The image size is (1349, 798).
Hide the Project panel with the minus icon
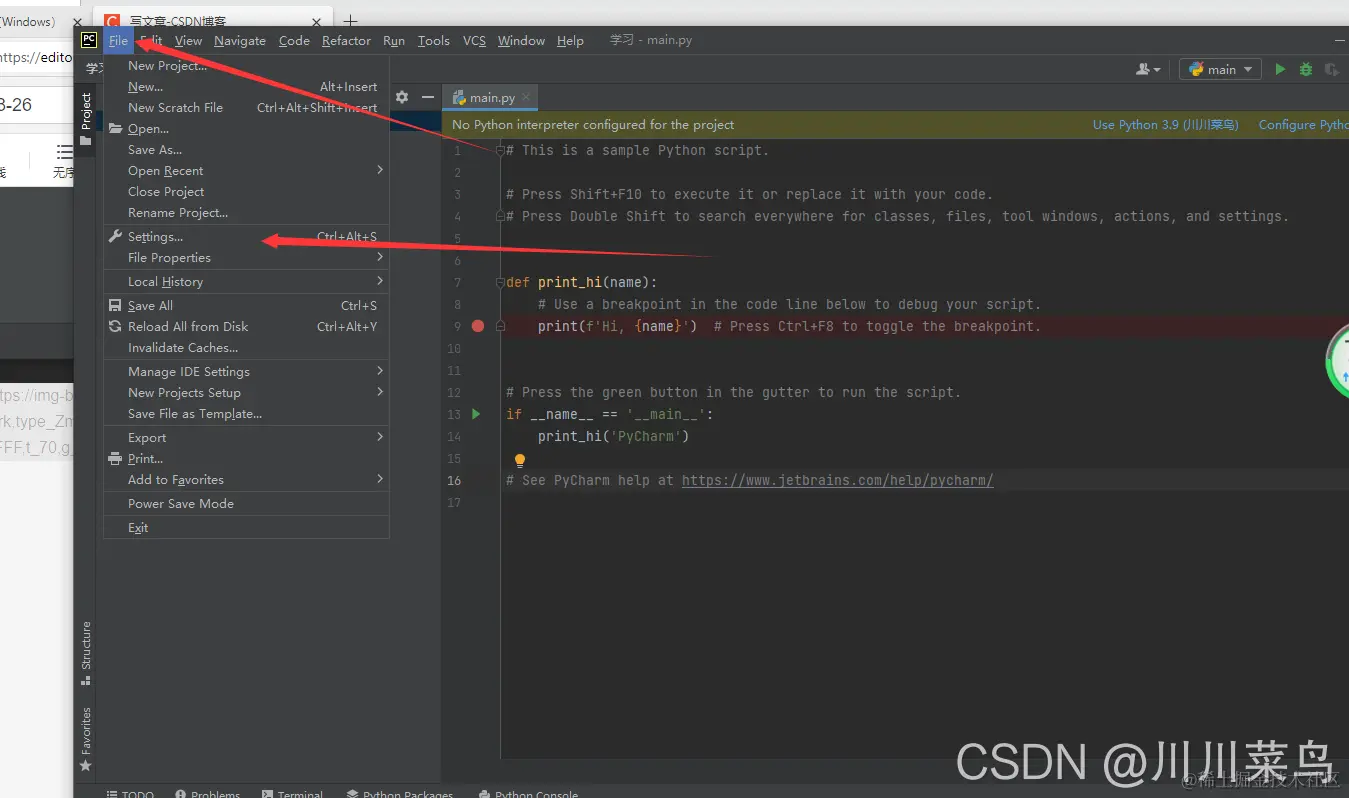[427, 97]
